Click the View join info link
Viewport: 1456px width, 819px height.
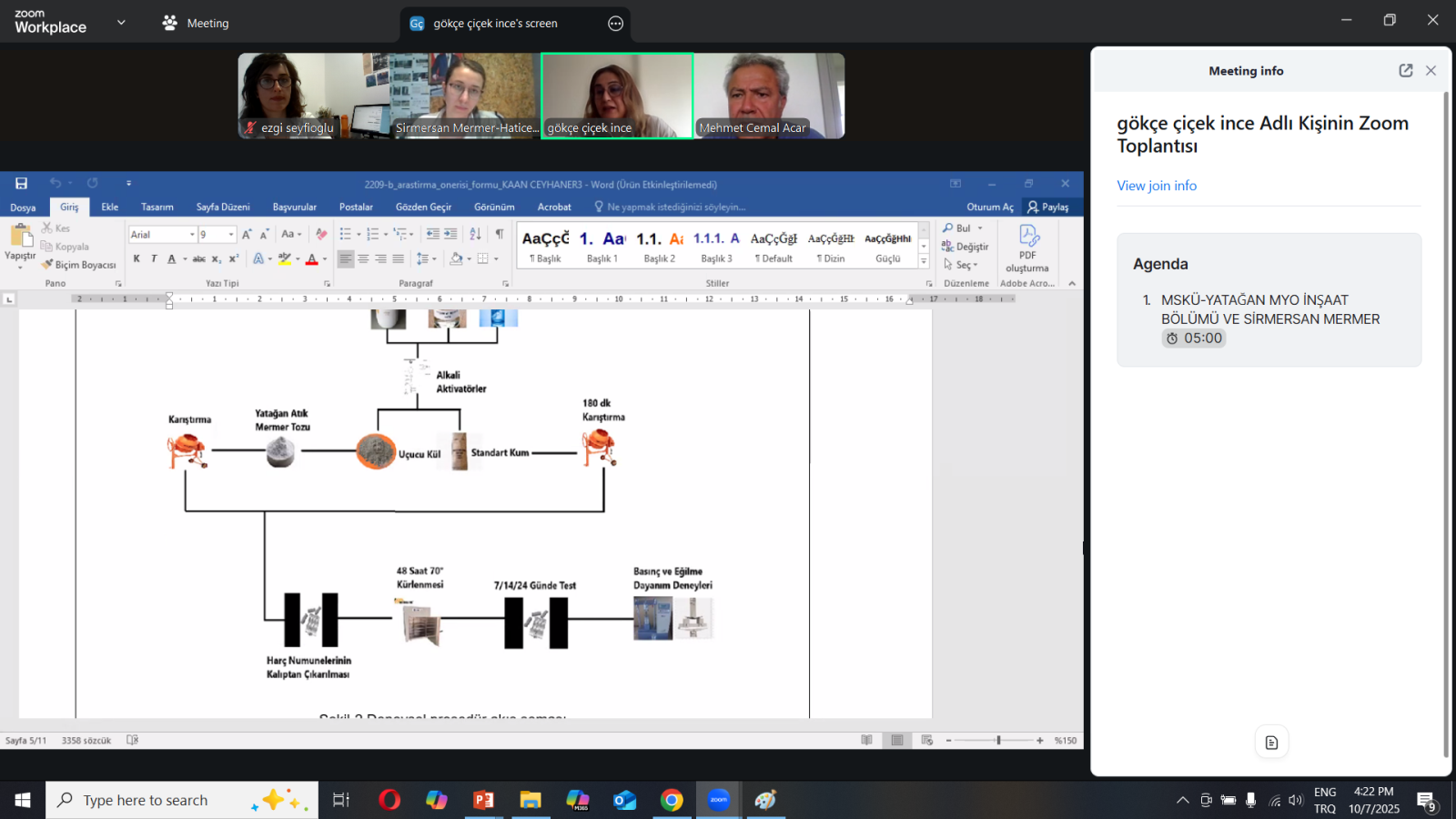click(1157, 186)
